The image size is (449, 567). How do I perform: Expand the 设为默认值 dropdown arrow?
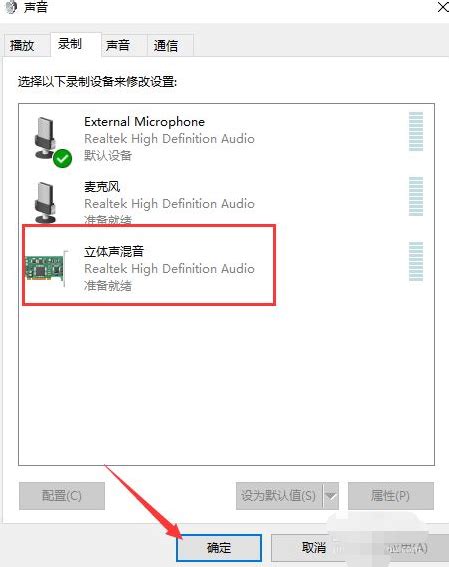(x=331, y=496)
